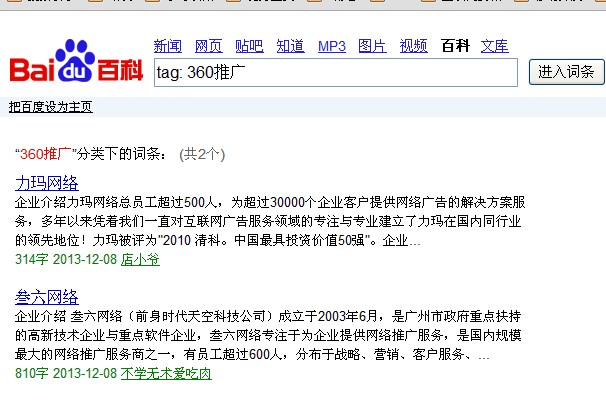Image resolution: width=606 pixels, height=401 pixels.
Task: Click the 进入词条 button
Action: 566,72
